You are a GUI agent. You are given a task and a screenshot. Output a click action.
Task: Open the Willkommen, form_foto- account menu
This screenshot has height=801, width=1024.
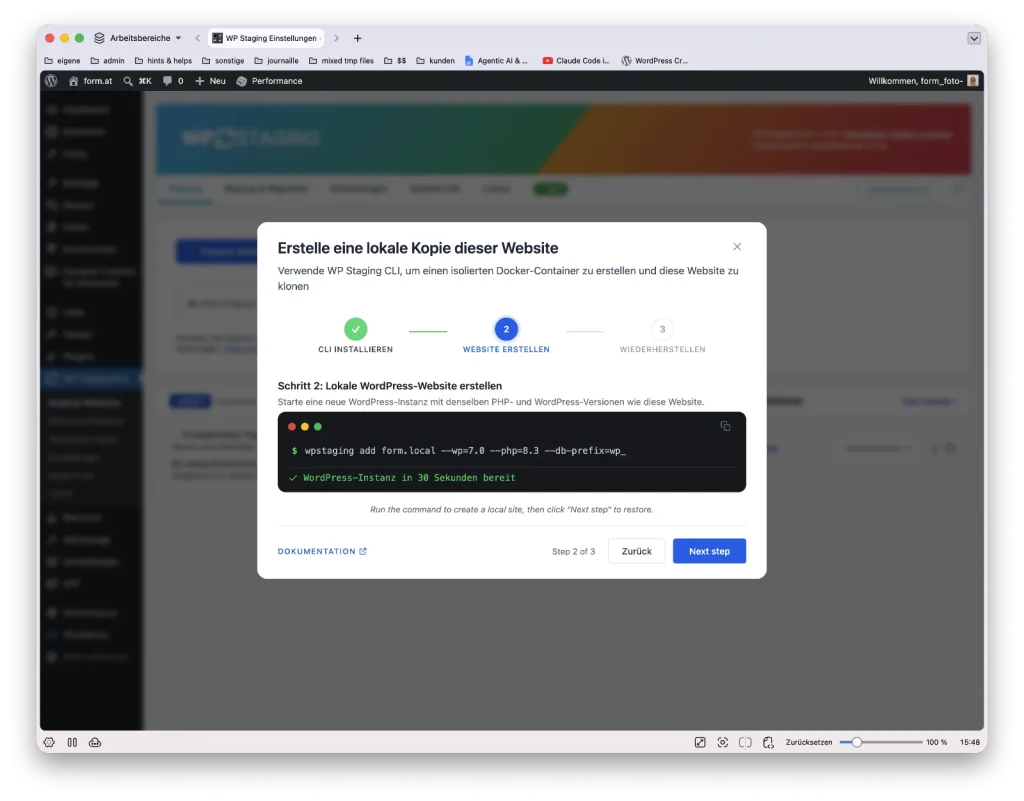(x=915, y=81)
